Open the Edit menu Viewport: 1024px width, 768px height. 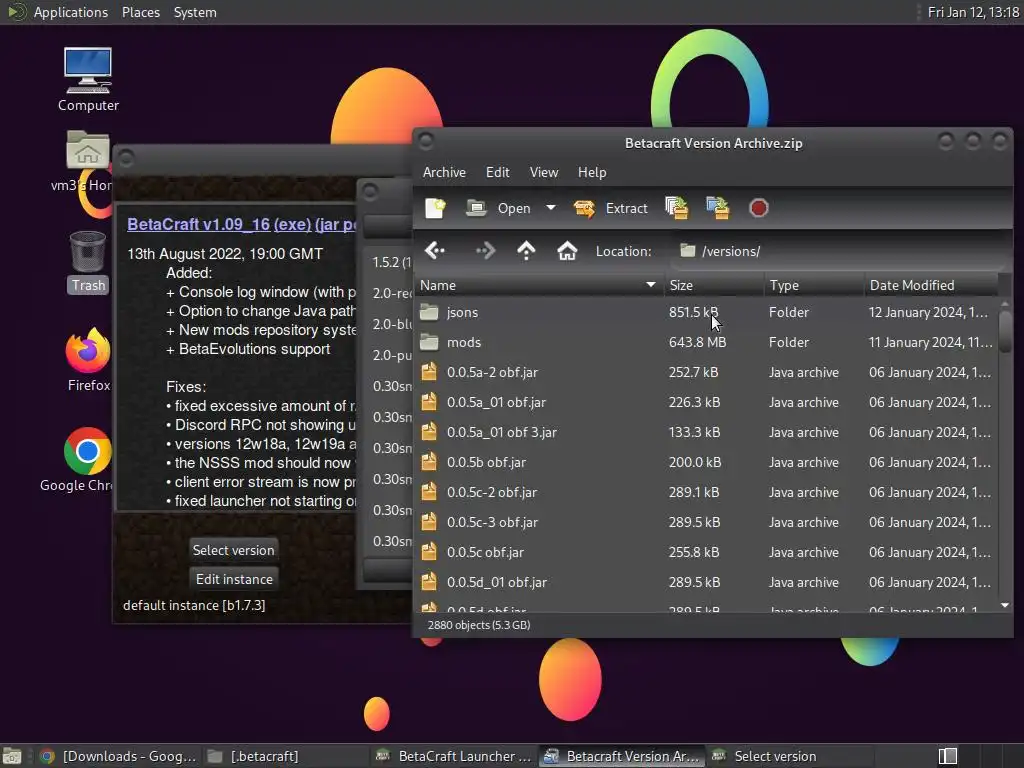coord(498,172)
